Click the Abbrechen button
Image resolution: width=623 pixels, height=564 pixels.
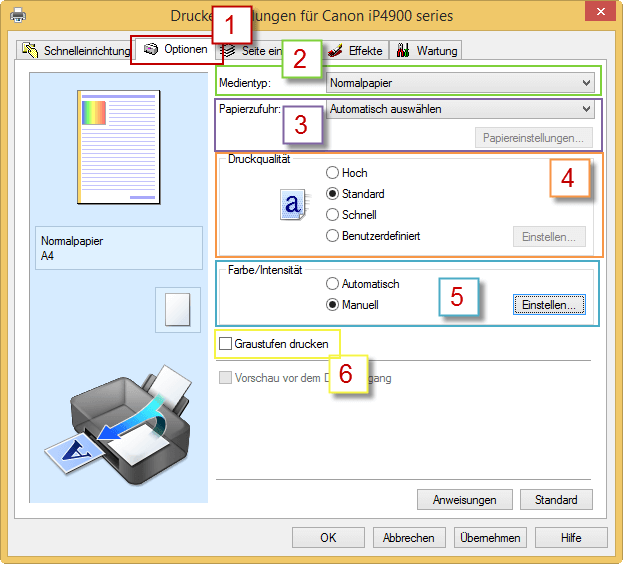pos(409,537)
